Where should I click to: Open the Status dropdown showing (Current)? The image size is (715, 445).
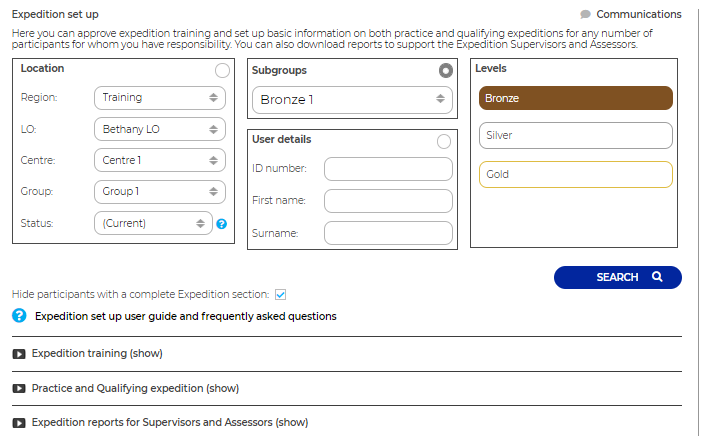(x=153, y=223)
